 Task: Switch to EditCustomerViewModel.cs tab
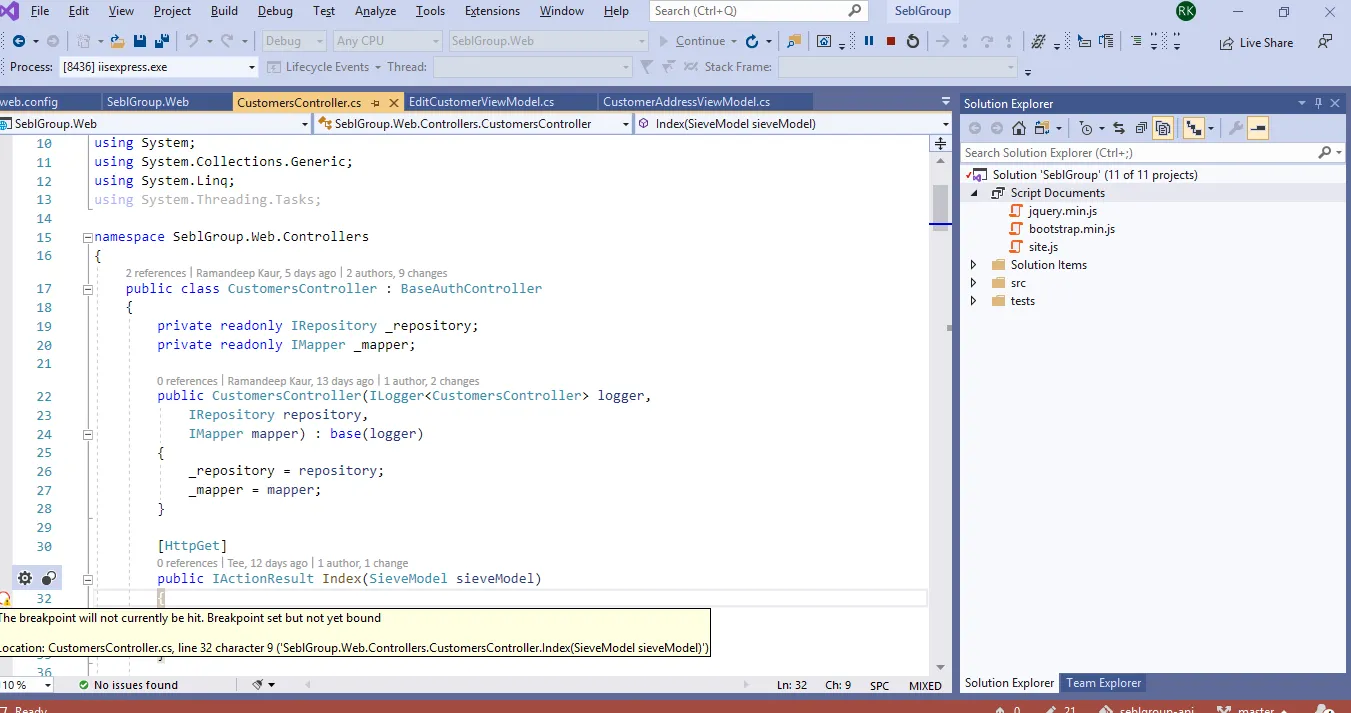point(481,102)
